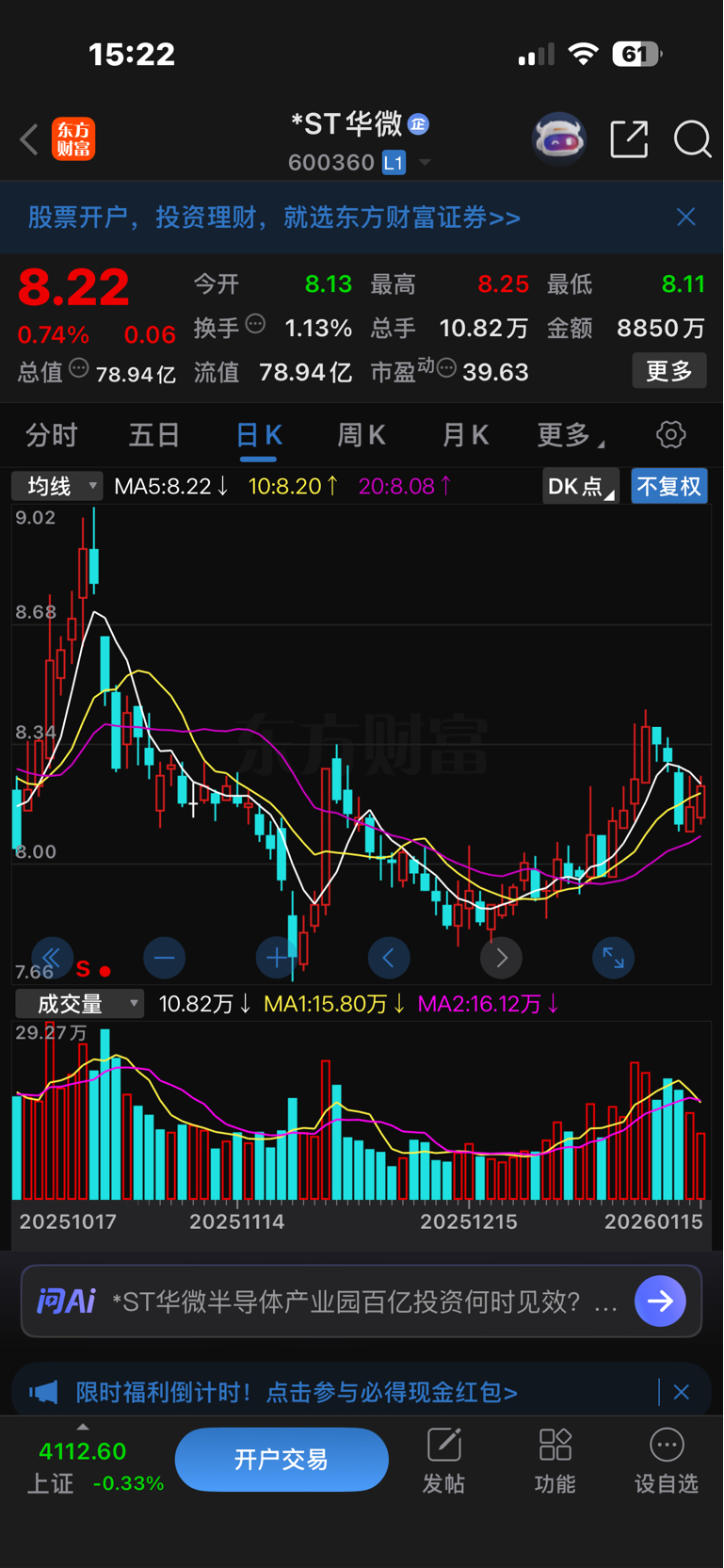Open chart settings gear icon
This screenshot has width=724, height=1568.
tap(670, 435)
